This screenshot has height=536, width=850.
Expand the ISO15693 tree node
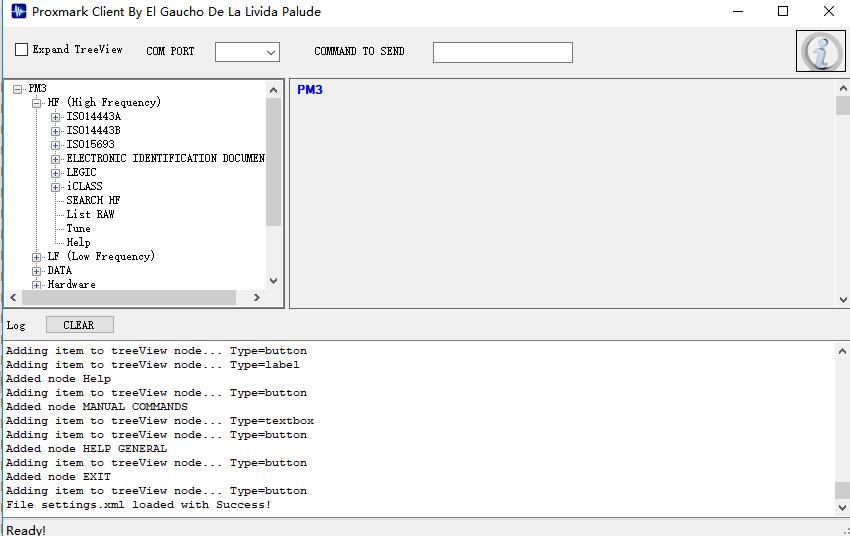(56, 145)
